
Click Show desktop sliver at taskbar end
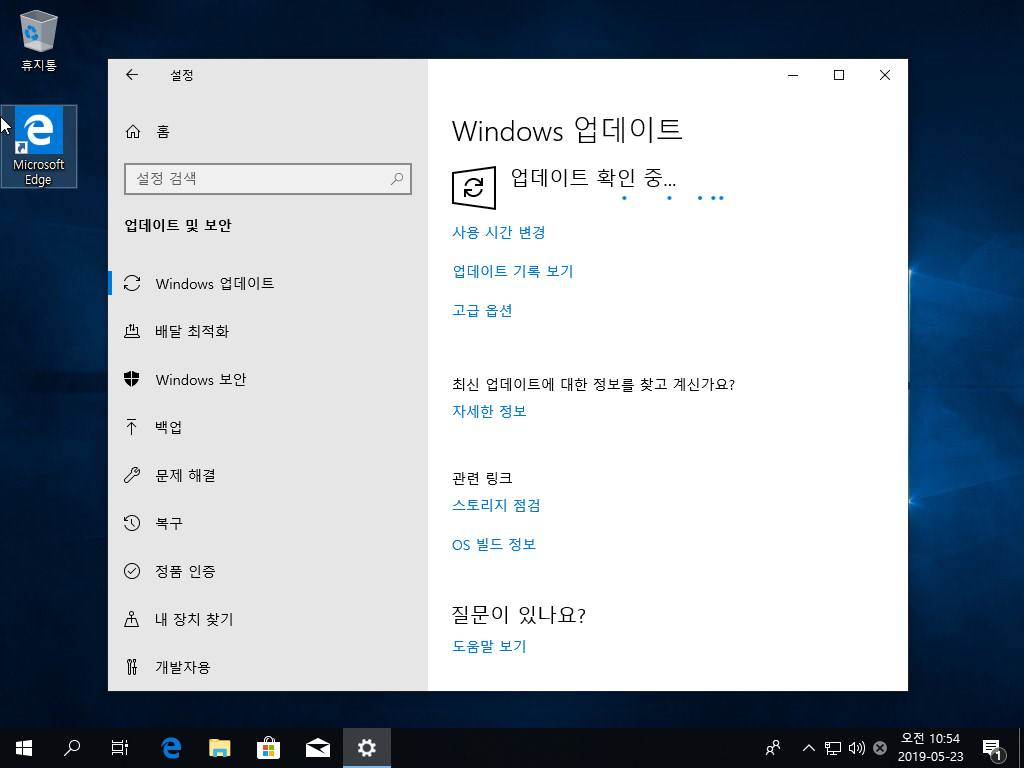point(1021,748)
